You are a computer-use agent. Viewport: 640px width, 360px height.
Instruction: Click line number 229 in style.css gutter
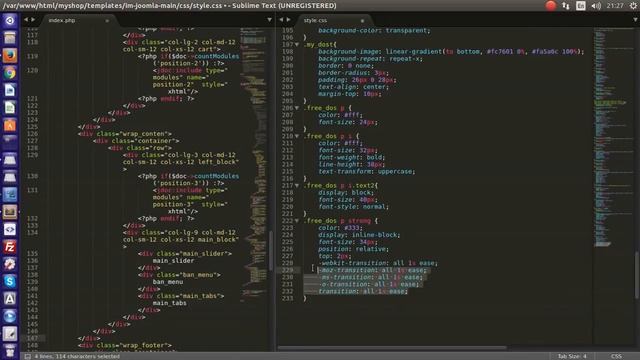(287, 270)
